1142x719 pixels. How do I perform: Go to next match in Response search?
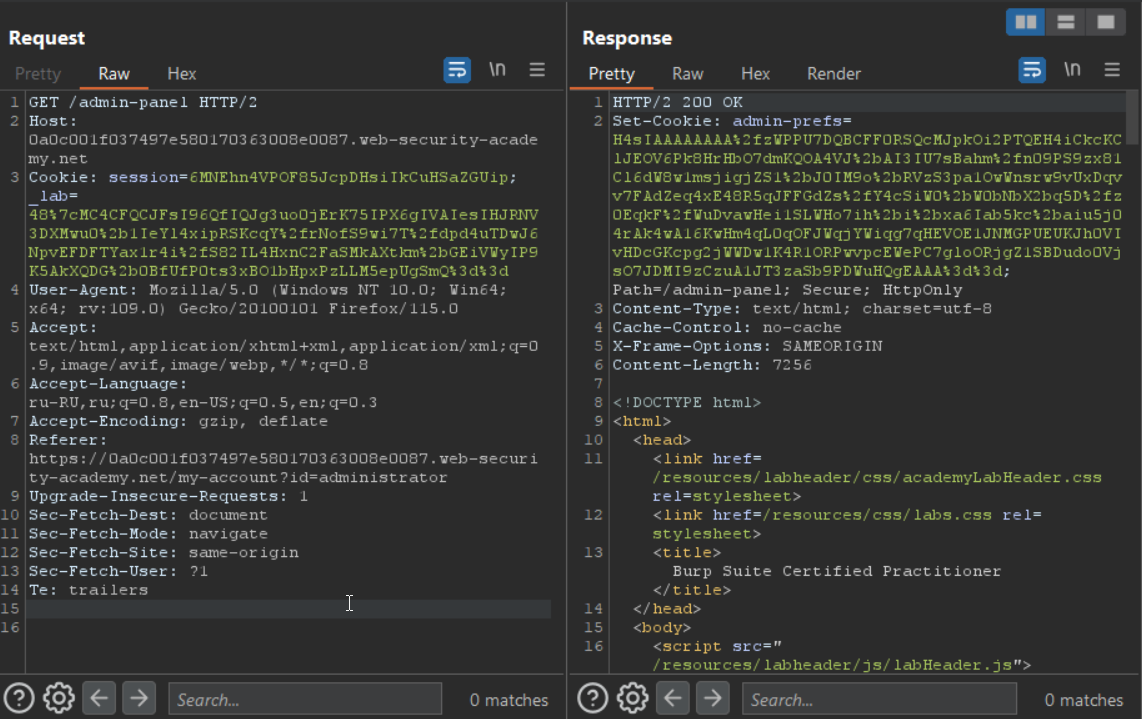pos(712,698)
